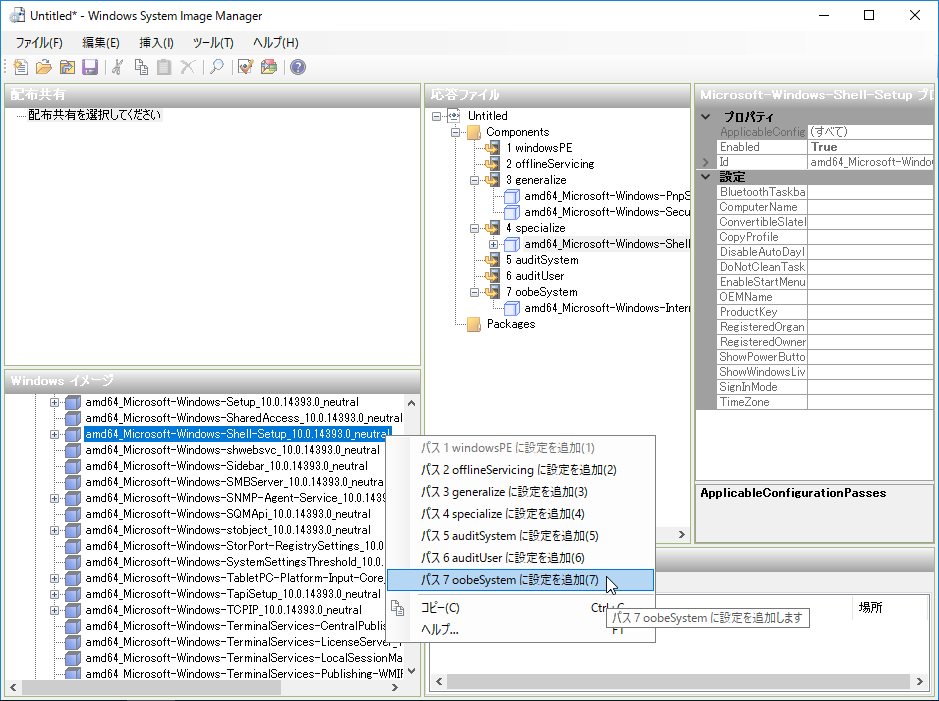Viewport: 939px width, 701px height.
Task: Select amd64_Microsoft-Windows-SMBServer component row
Action: (x=234, y=482)
